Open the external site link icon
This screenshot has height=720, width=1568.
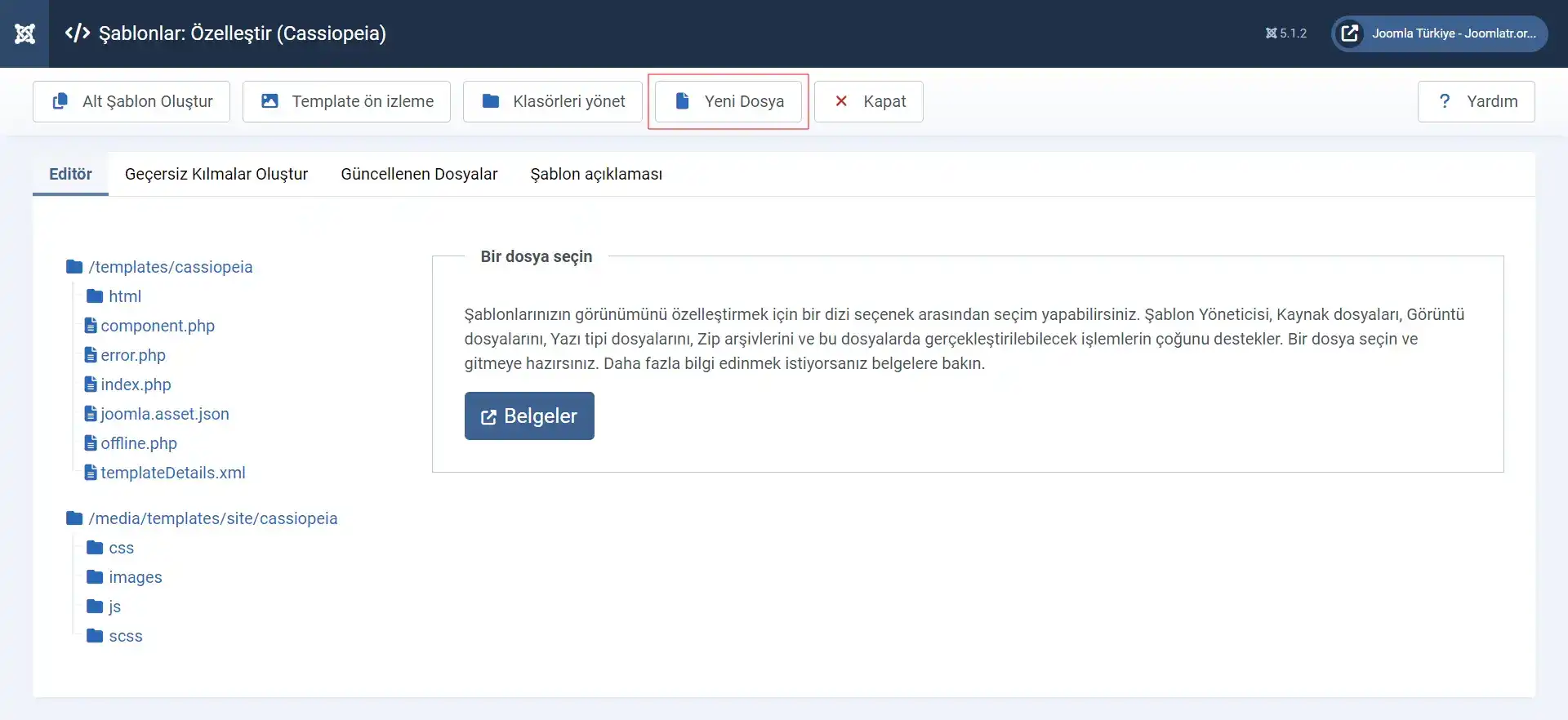pyautogui.click(x=1350, y=33)
